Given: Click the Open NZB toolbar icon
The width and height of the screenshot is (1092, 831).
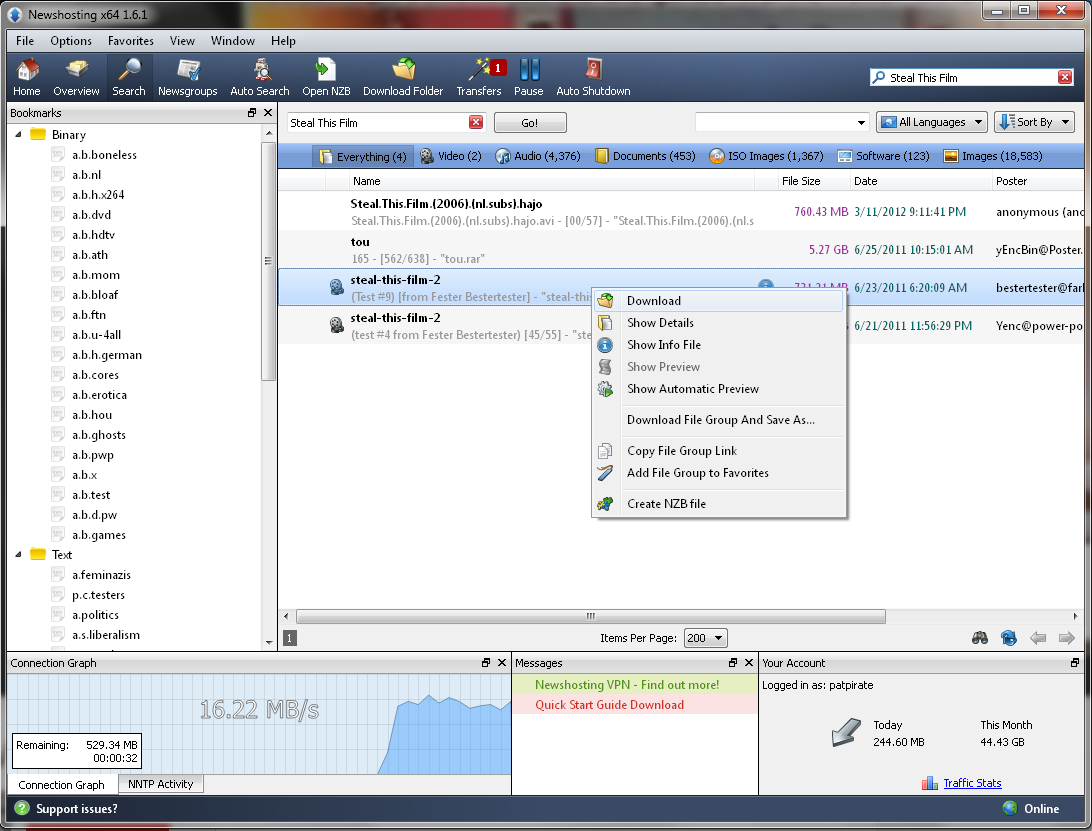Looking at the screenshot, I should pos(326,77).
